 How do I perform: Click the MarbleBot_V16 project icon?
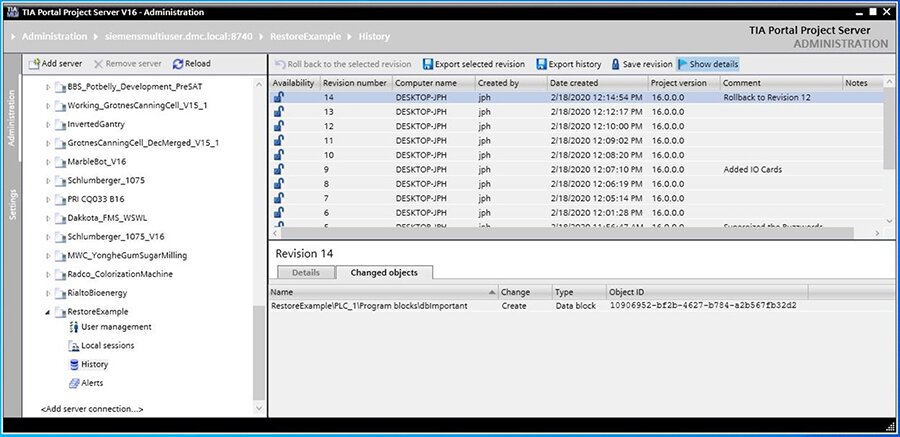pos(60,162)
